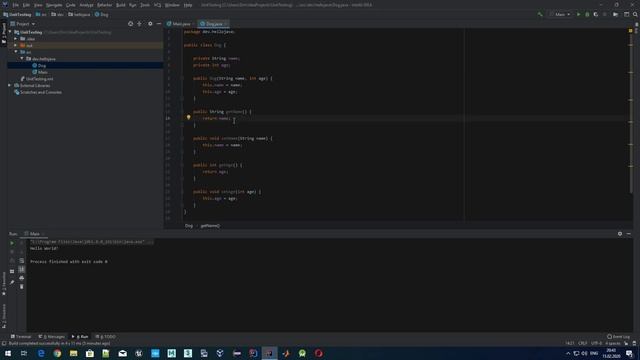Click the Project vertical side tab

pos(4,34)
